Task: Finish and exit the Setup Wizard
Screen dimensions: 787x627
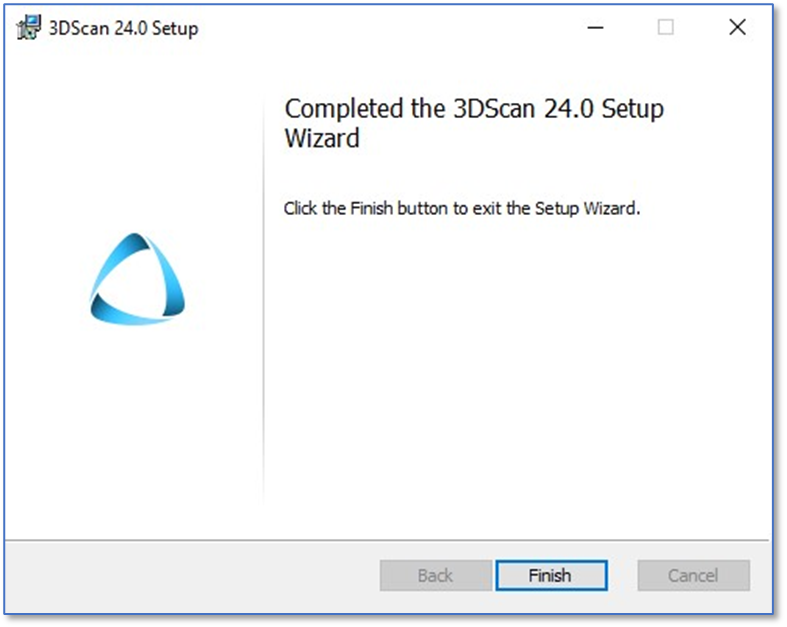Action: [x=551, y=575]
